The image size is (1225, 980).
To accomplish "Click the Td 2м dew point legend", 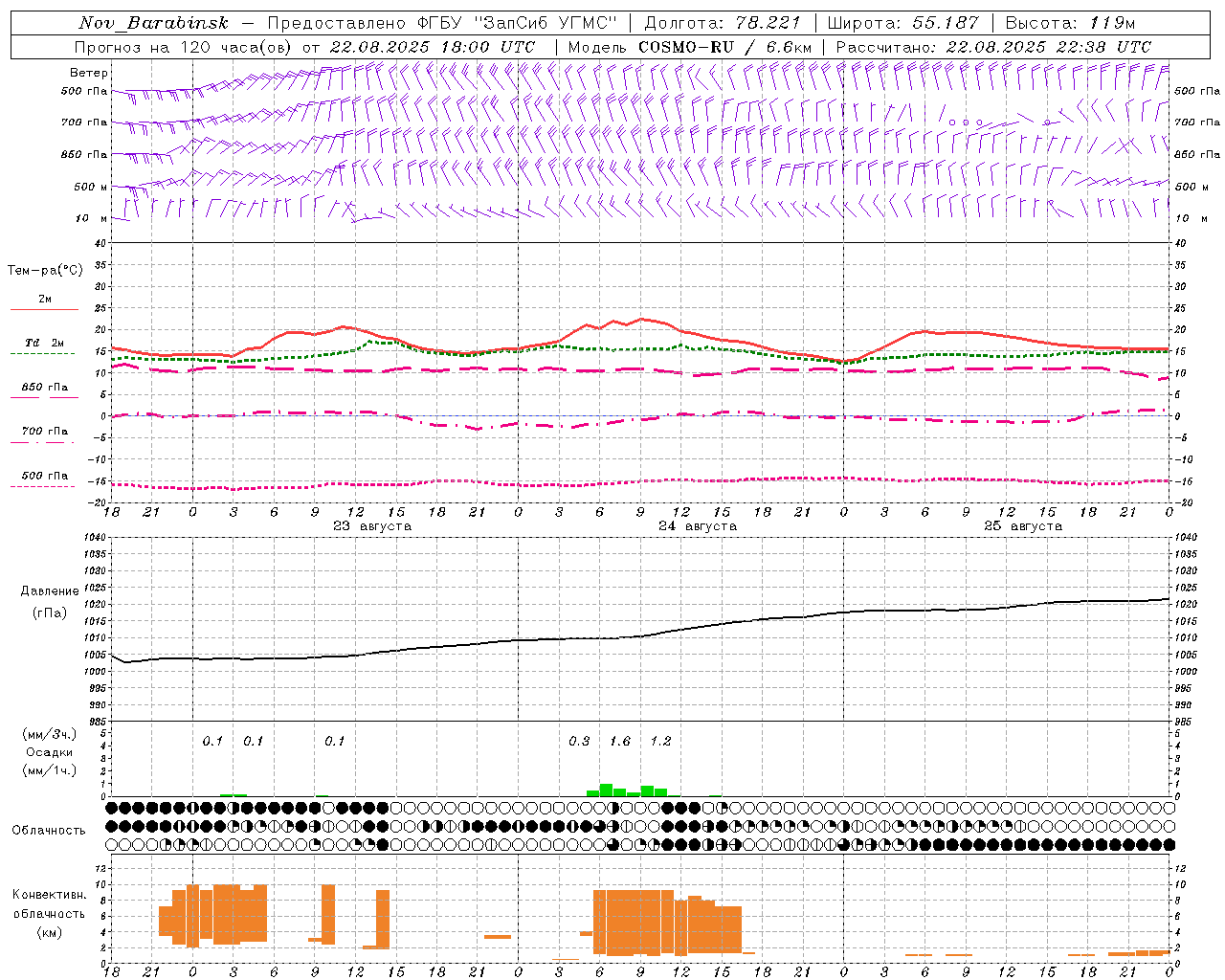I will tap(44, 343).
